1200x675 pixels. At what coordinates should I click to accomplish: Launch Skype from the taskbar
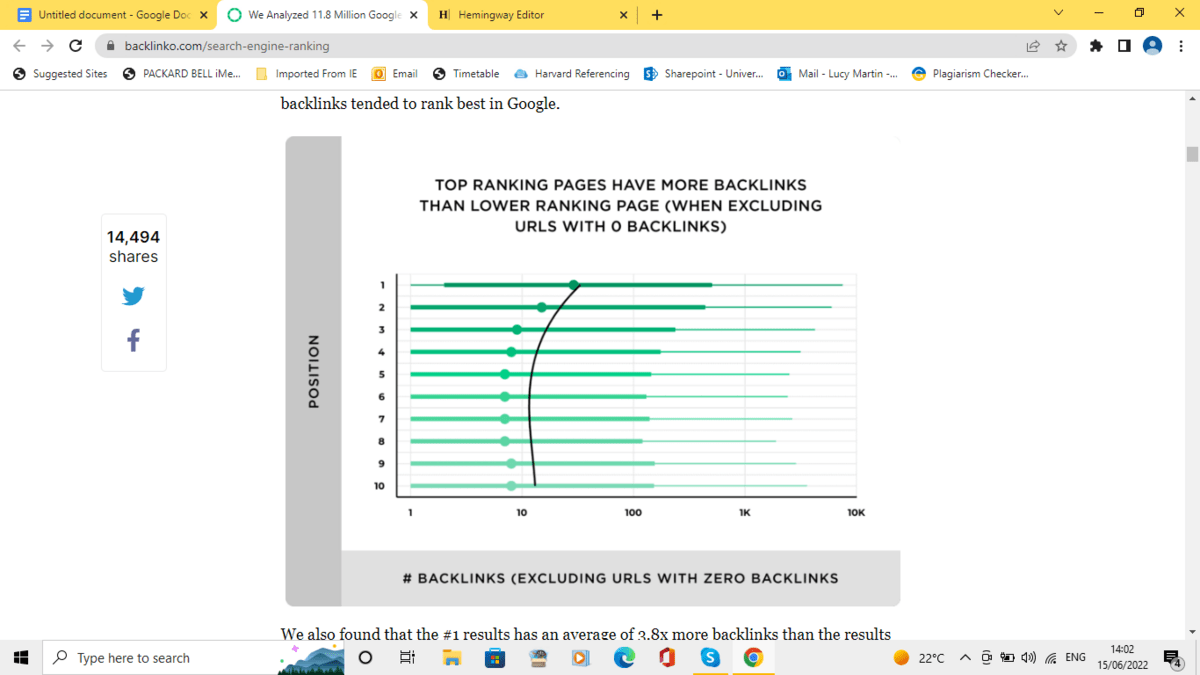tap(710, 658)
